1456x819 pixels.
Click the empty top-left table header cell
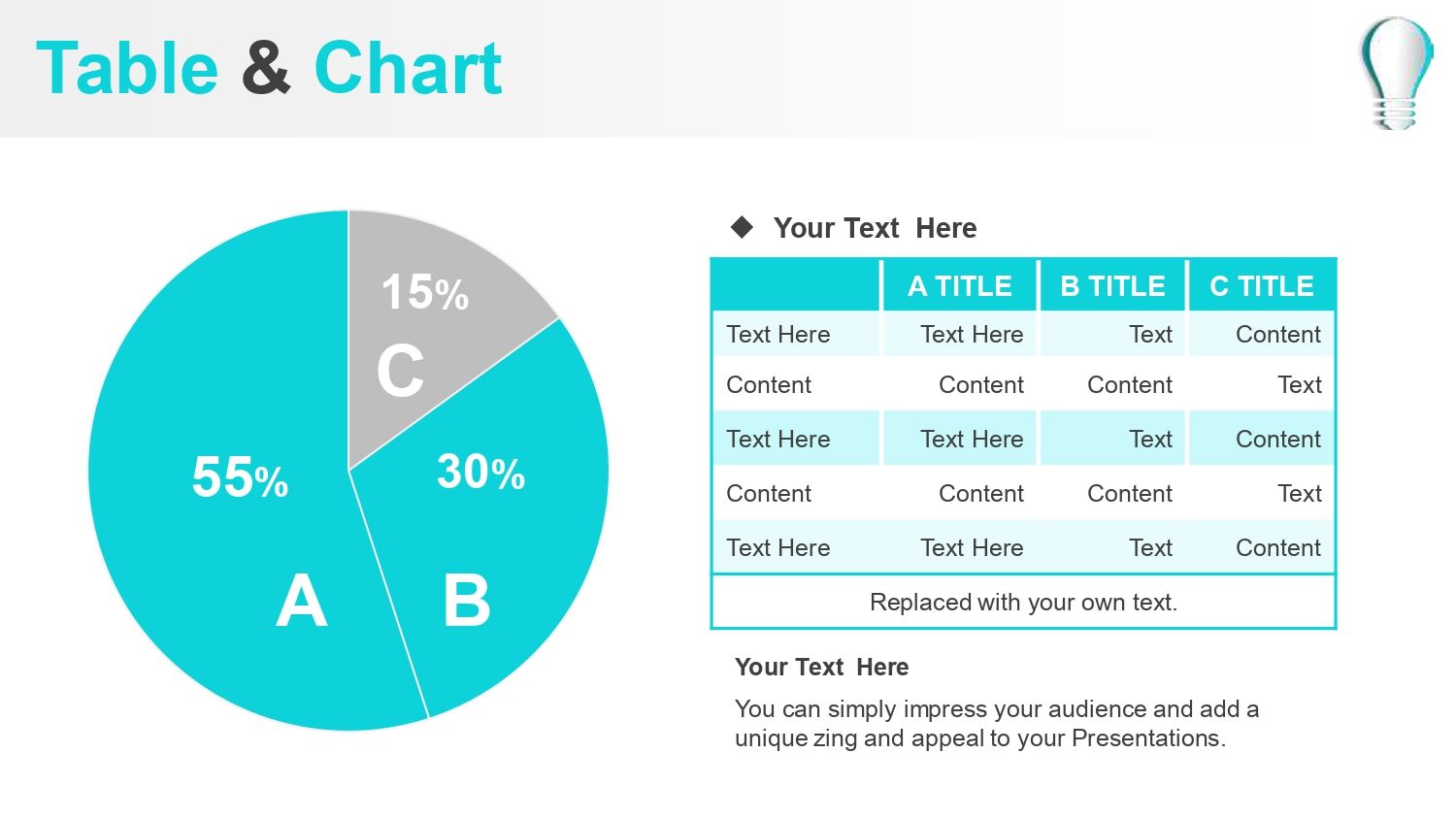796,286
